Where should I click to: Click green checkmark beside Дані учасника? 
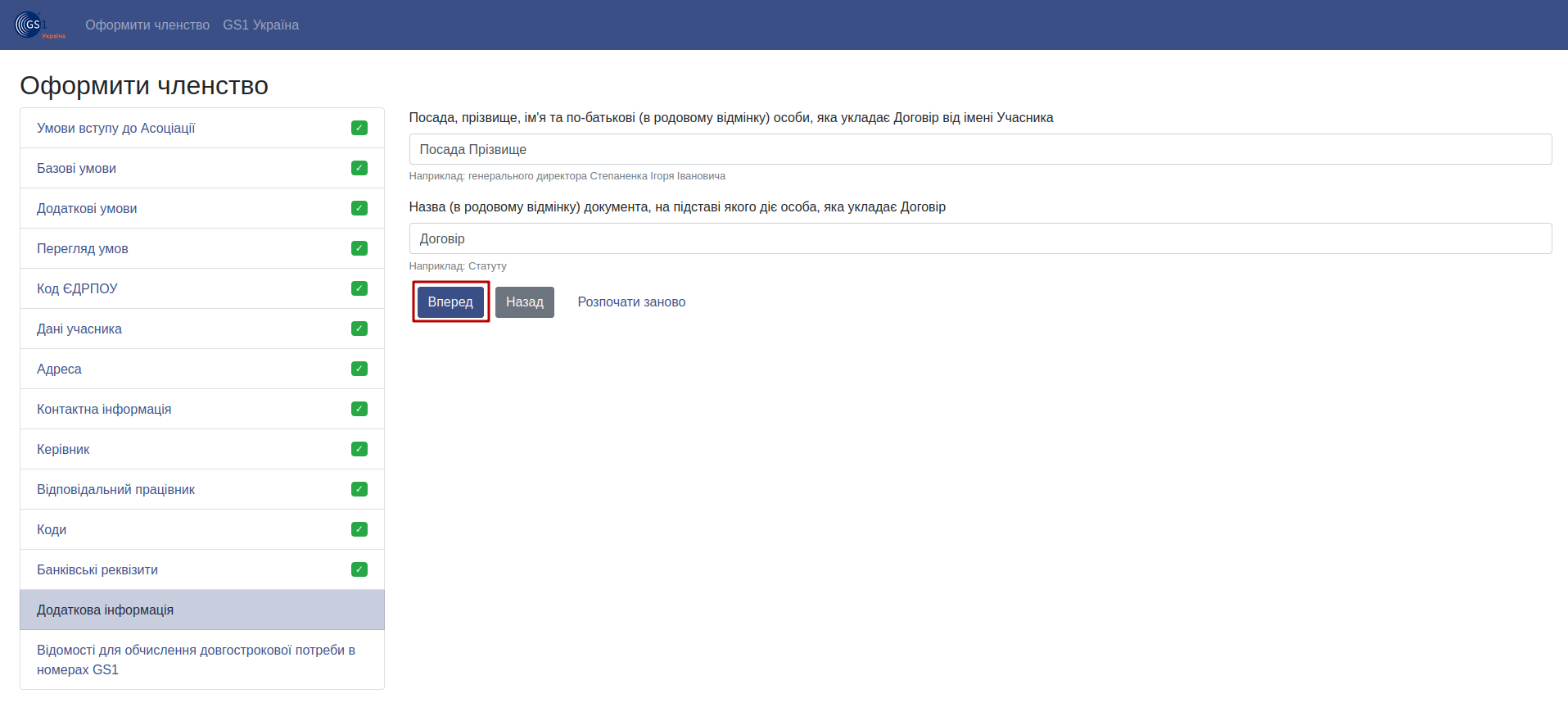(x=359, y=329)
